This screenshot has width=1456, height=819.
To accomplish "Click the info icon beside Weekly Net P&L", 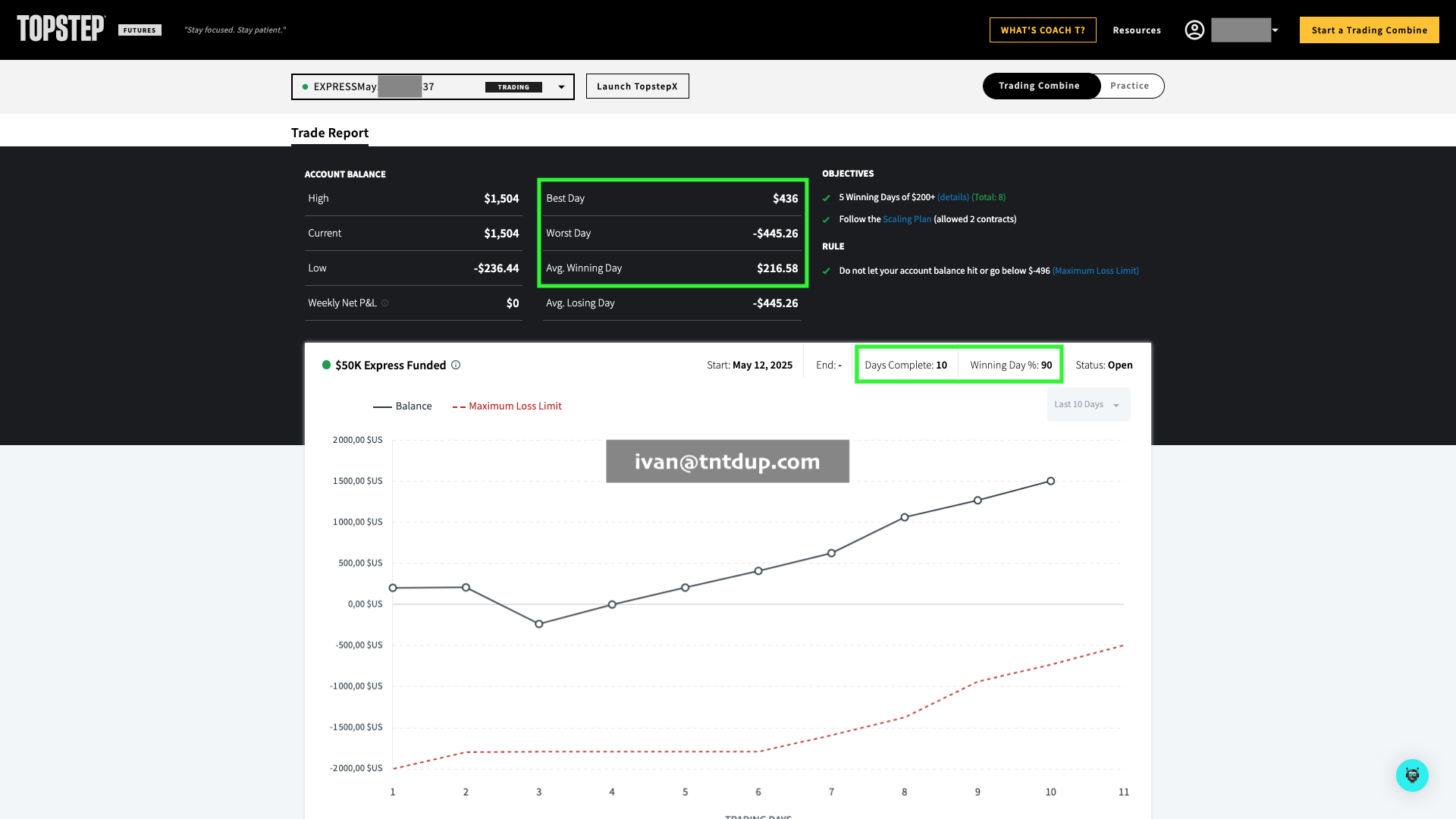I will 385,303.
